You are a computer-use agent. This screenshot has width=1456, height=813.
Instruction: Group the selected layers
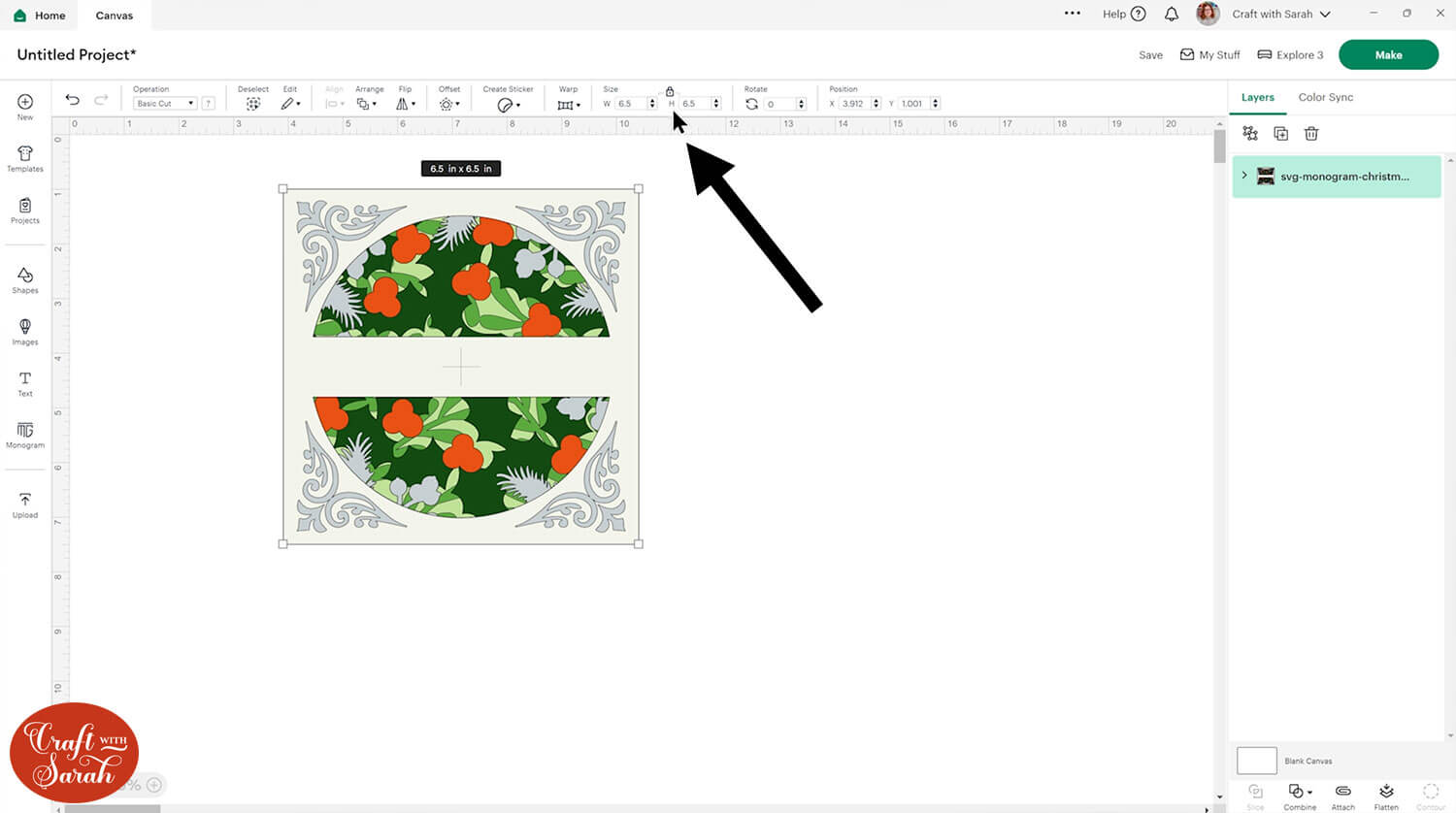(1250, 134)
